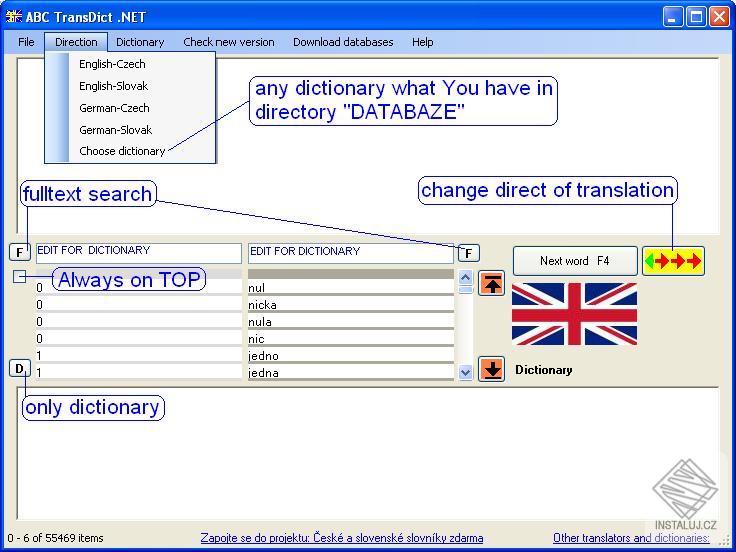Click the Dictionary label under the flag
The width and height of the screenshot is (736, 552).
[544, 370]
